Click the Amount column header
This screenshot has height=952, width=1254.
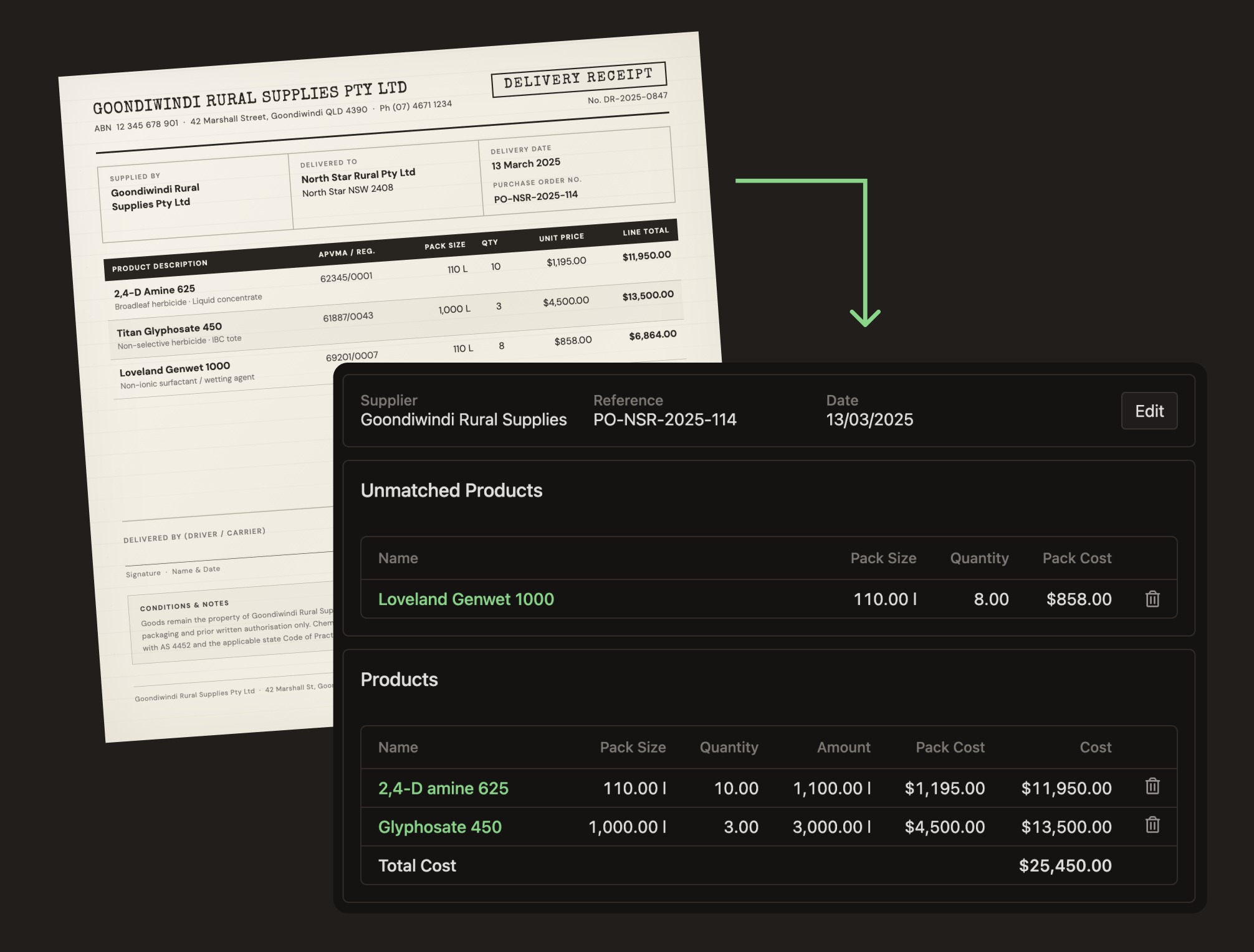[843, 747]
